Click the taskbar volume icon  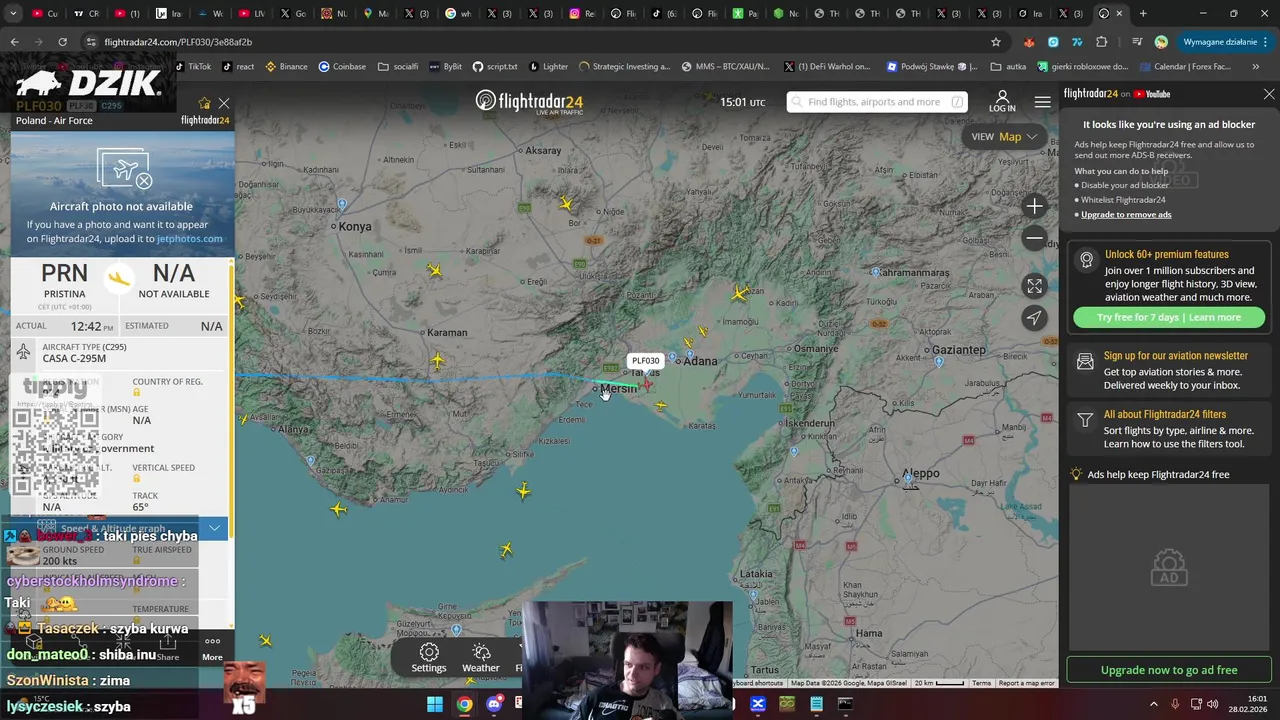(x=1213, y=704)
